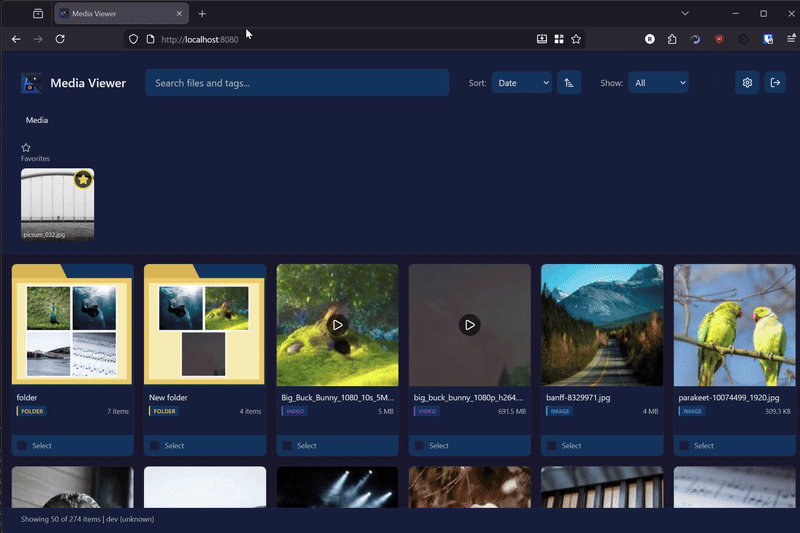
Task: Click the red shield extension icon
Action: tap(719, 39)
